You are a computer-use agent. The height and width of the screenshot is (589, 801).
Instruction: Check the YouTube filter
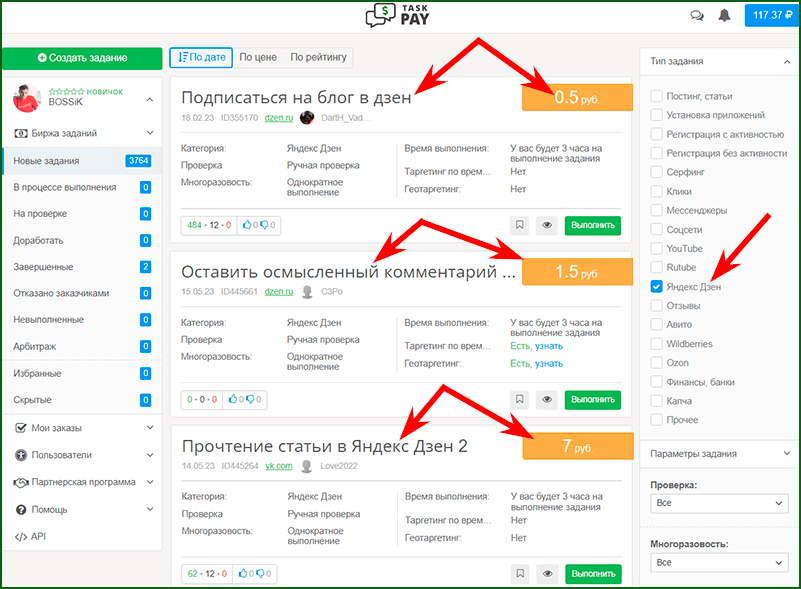(656, 248)
